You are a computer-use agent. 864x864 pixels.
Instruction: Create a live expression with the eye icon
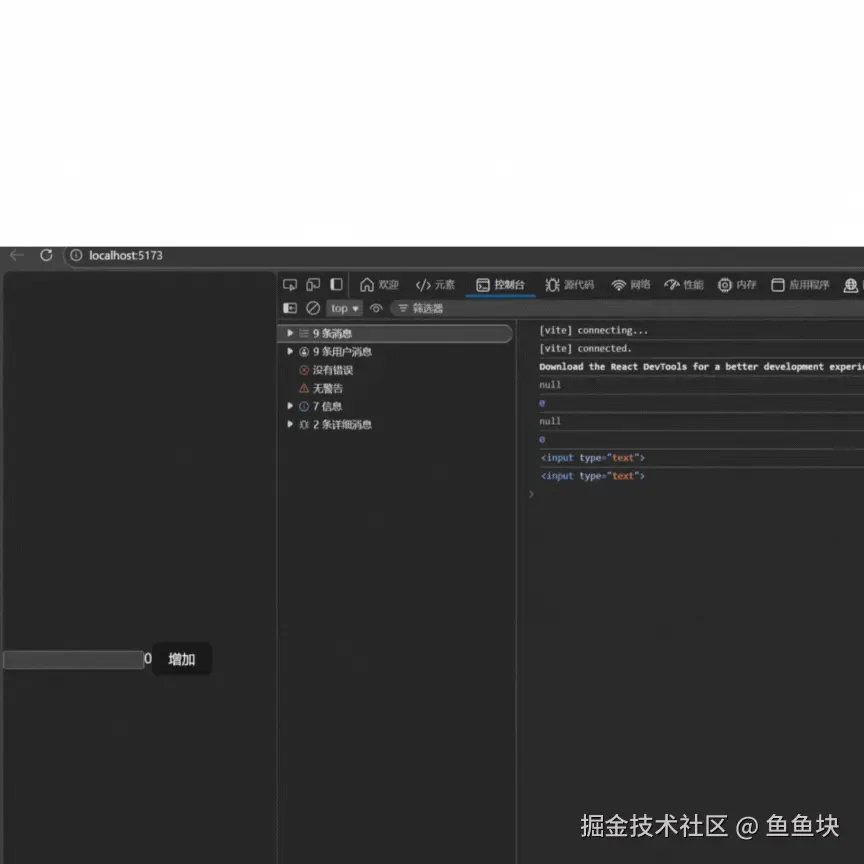point(376,308)
